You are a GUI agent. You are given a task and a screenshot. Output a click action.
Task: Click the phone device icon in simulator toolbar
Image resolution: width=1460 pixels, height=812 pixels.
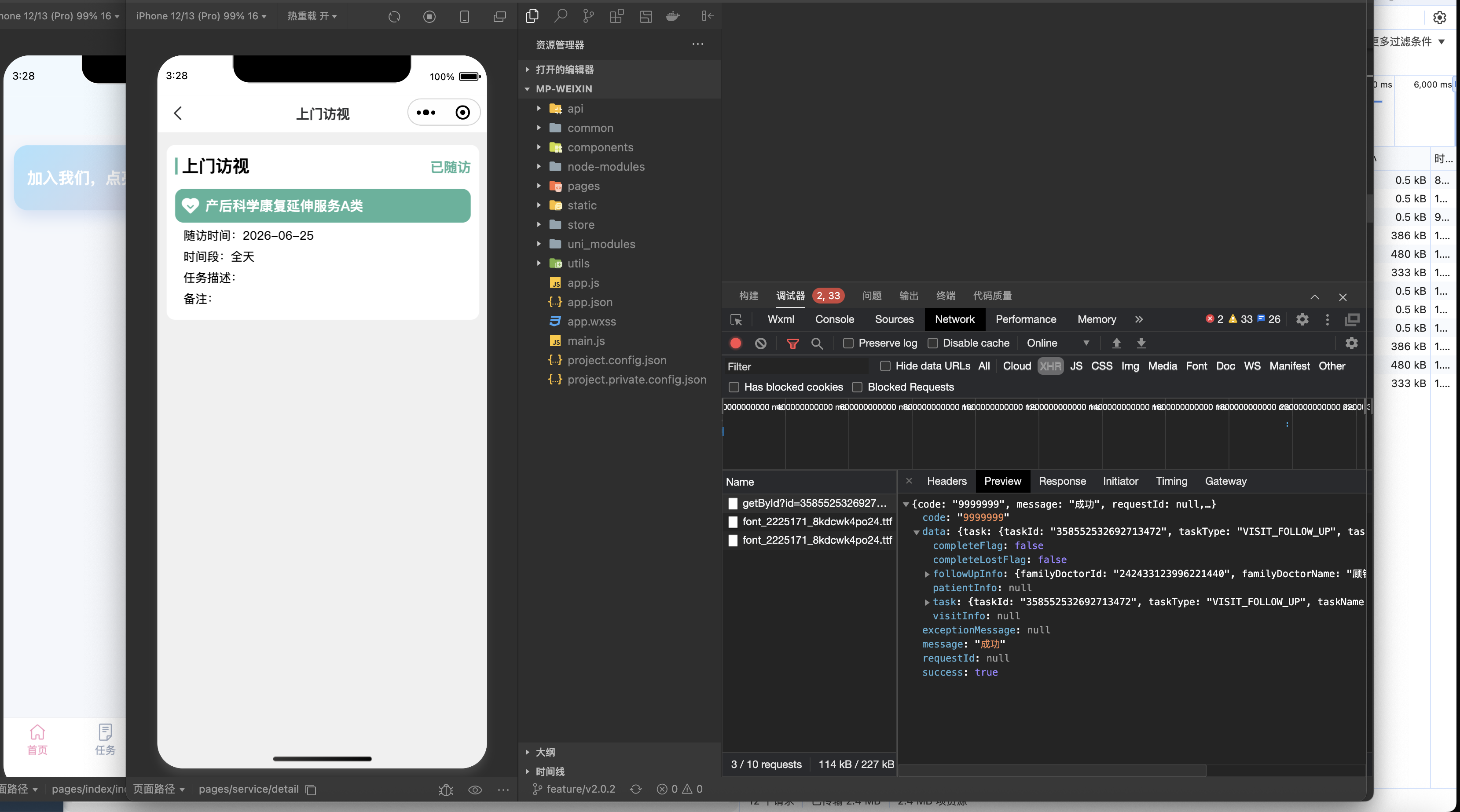tap(465, 16)
